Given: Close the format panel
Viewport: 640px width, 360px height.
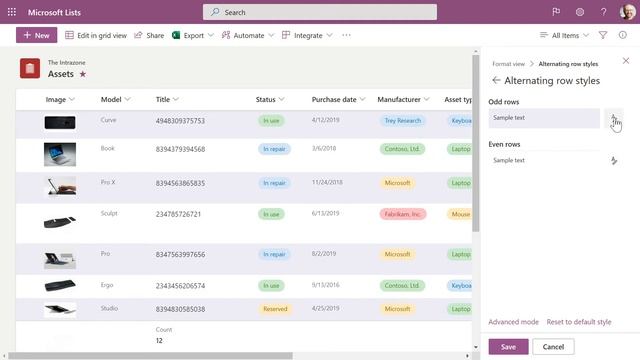Looking at the screenshot, I should pyautogui.click(x=626, y=61).
